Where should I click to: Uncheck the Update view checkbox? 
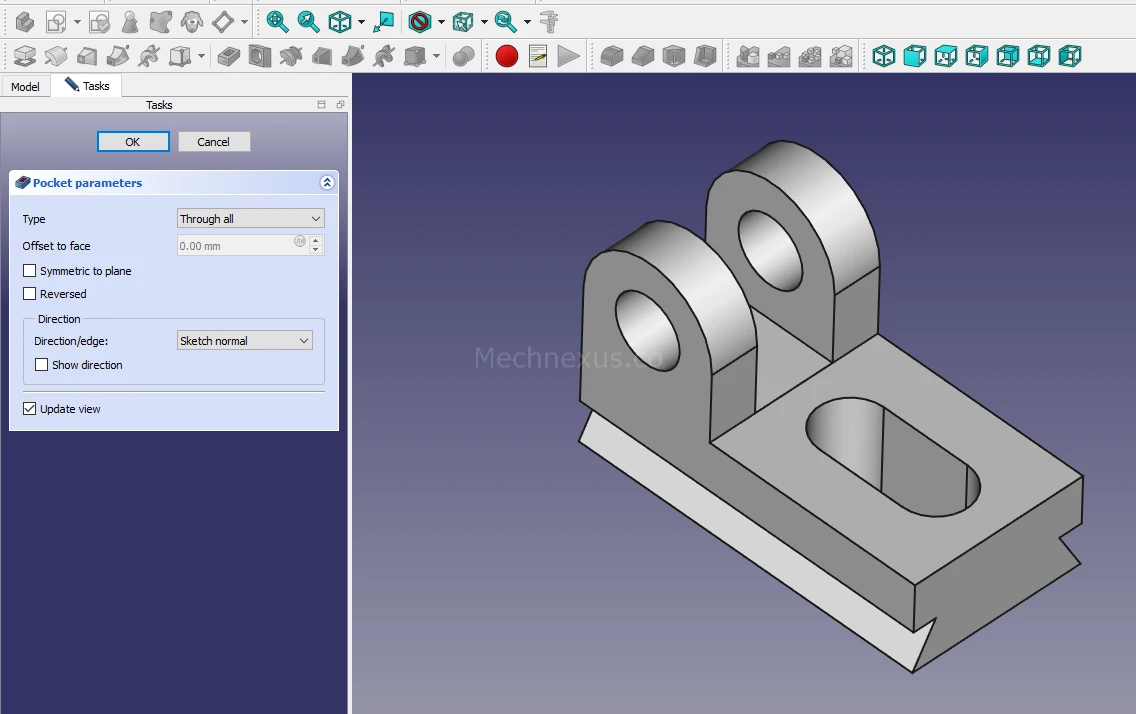tap(30, 409)
